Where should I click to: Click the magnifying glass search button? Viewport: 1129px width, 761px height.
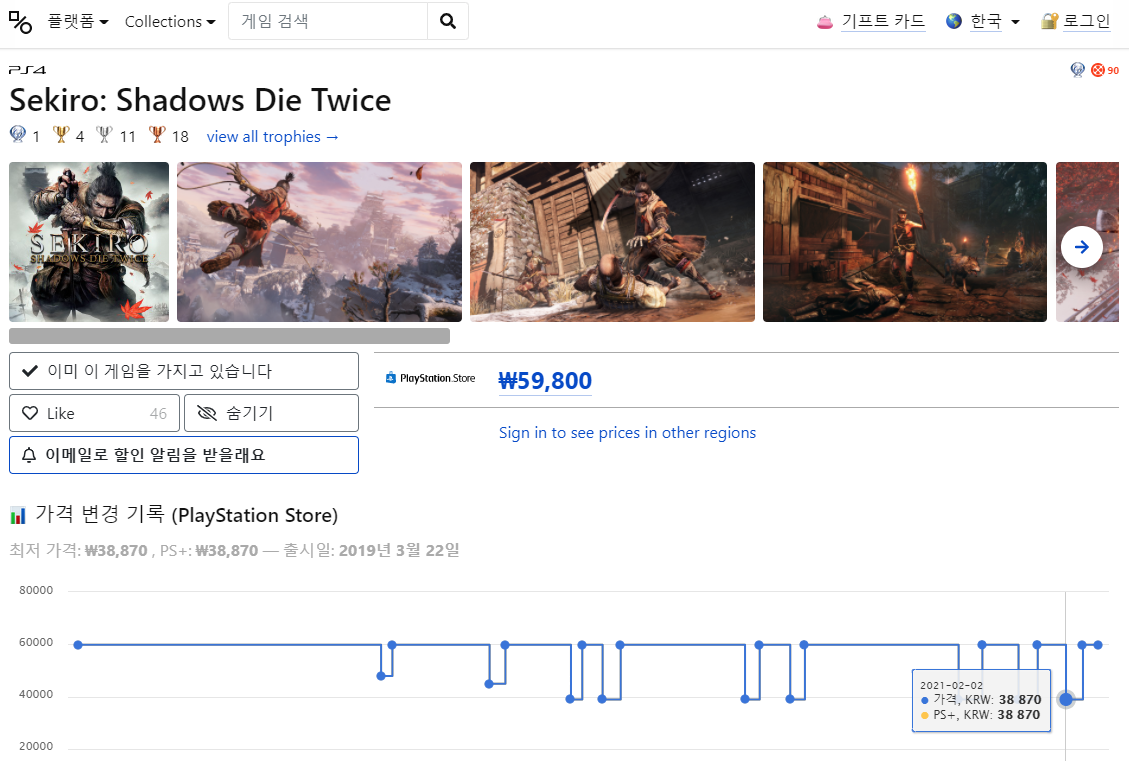point(448,21)
